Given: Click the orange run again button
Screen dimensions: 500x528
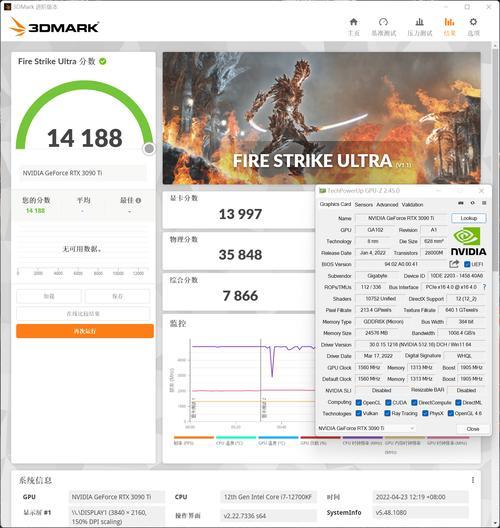Looking at the screenshot, I should (85, 331).
